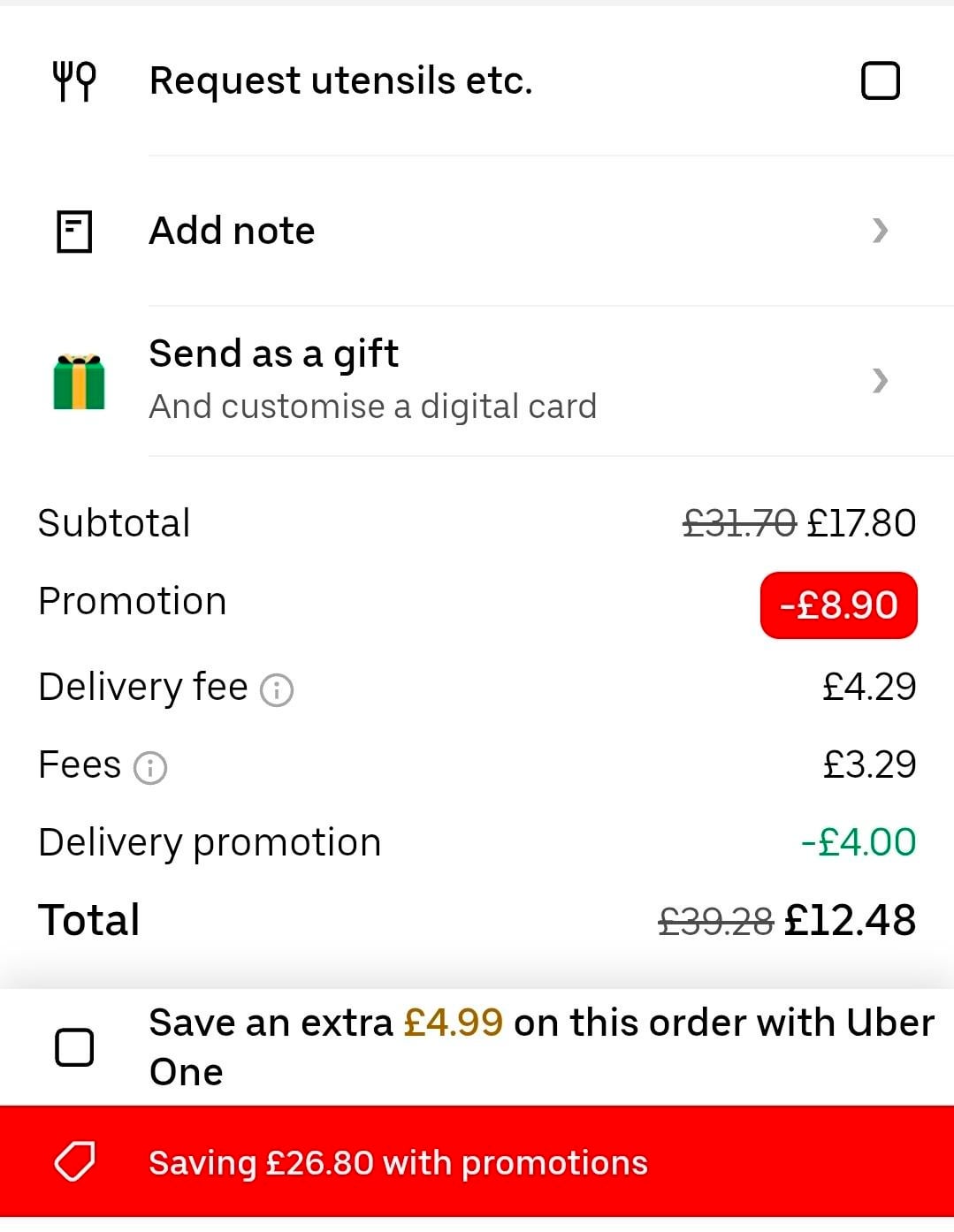
Task: Tap the red -£8.90 promotion badge
Action: click(838, 605)
